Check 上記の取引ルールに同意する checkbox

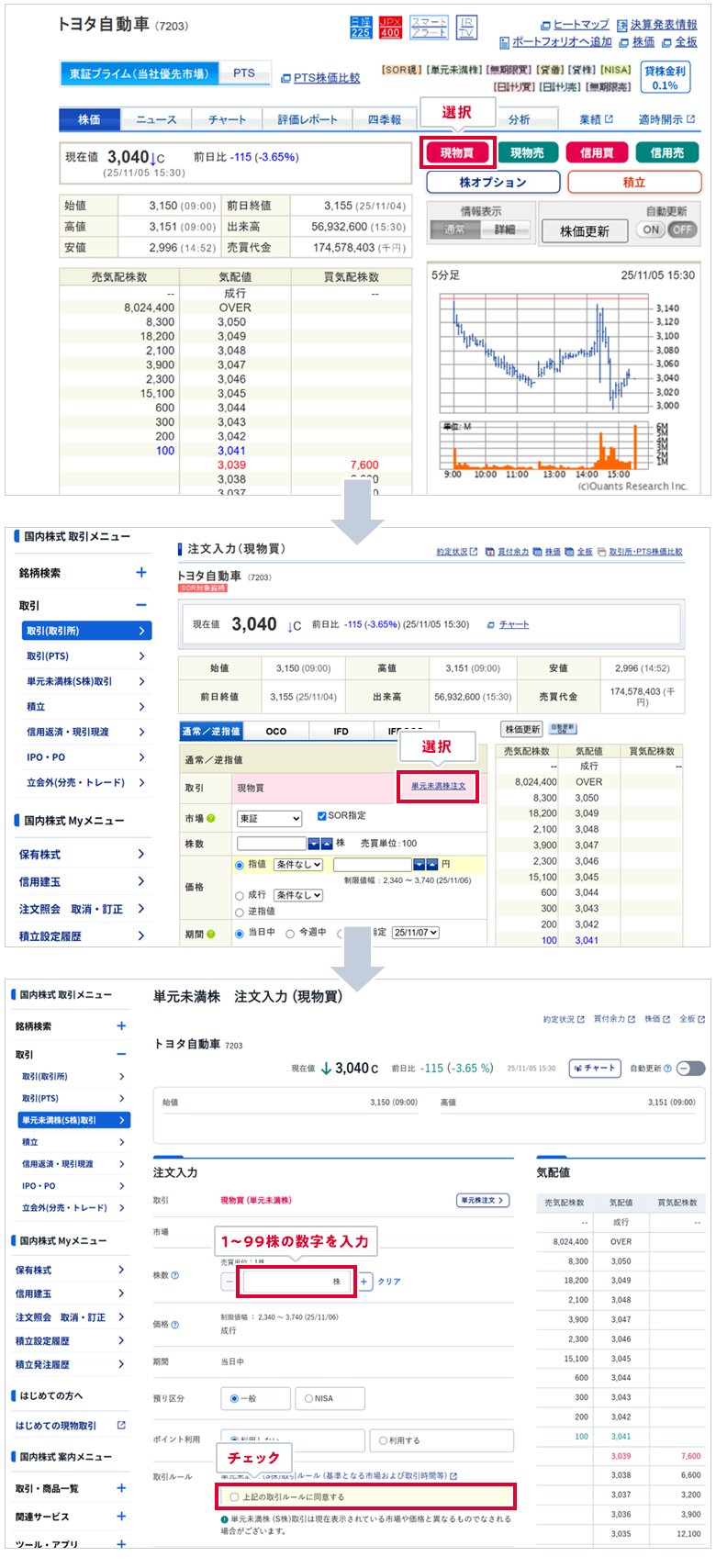[235, 1497]
